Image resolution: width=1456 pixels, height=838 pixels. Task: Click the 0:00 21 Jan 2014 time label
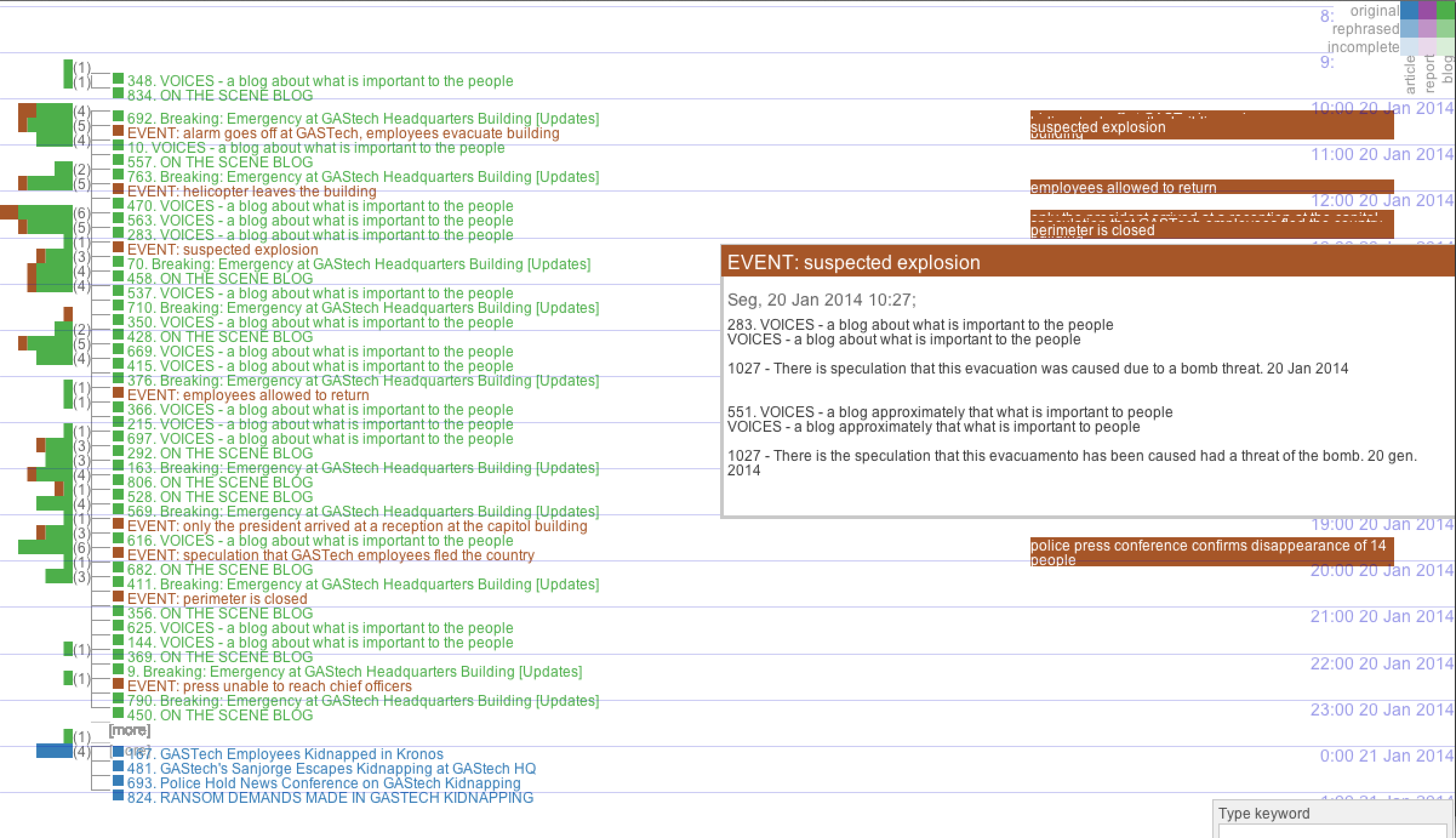(x=1386, y=756)
